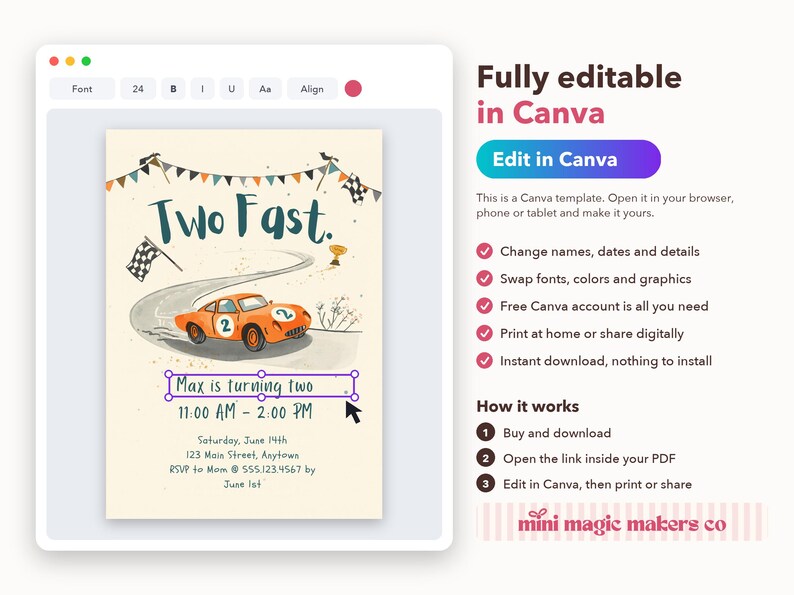Image resolution: width=794 pixels, height=595 pixels.
Task: Open the Align option in toolbar
Action: [x=312, y=89]
